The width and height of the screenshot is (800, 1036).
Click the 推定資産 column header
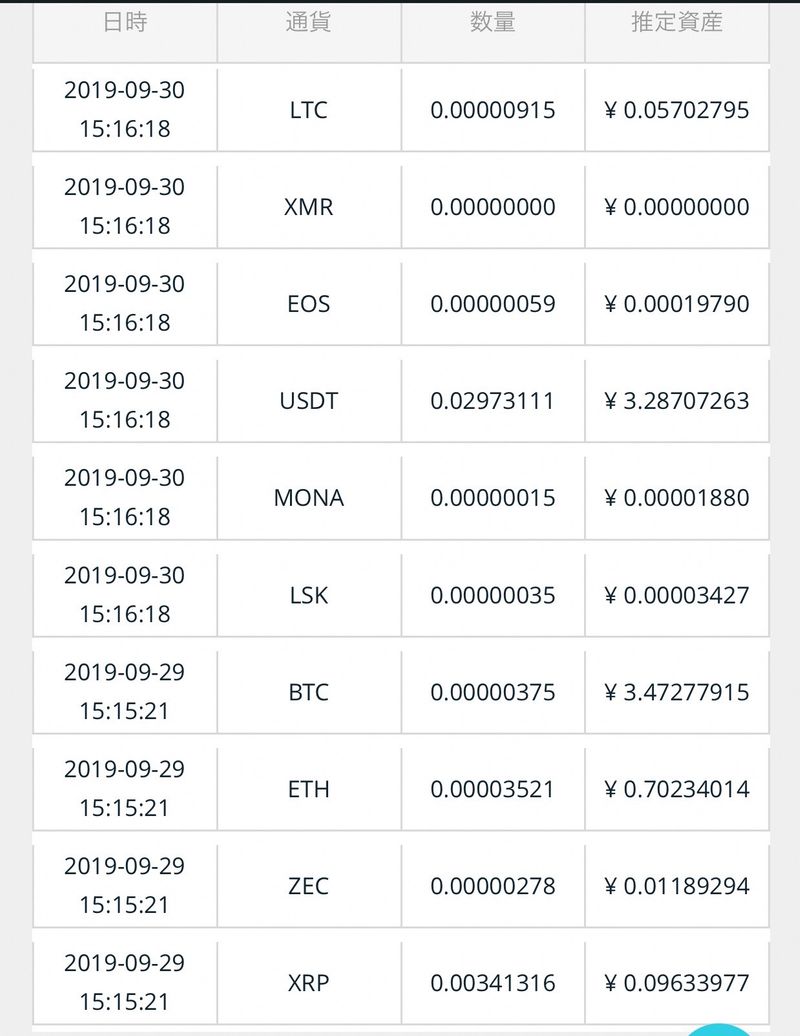[x=677, y=22]
